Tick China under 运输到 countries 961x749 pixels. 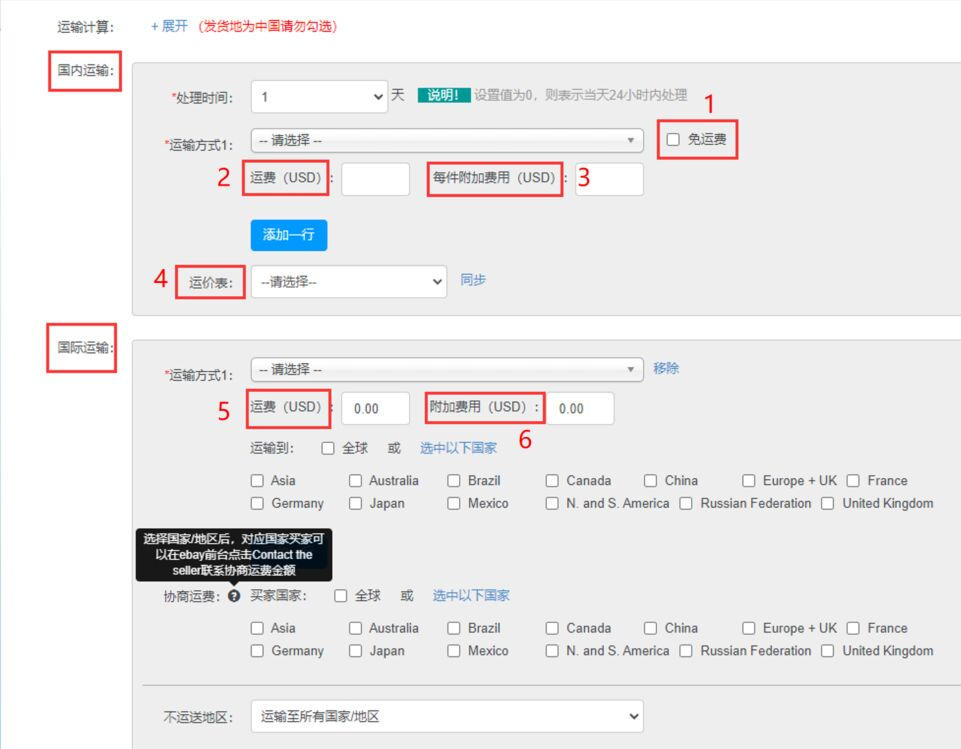(x=650, y=481)
